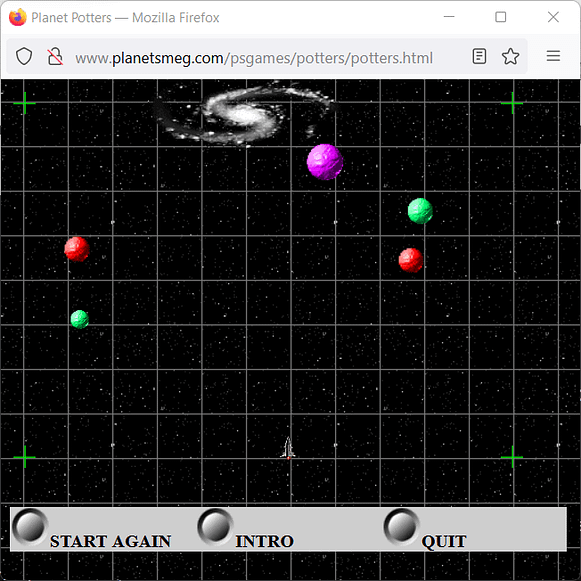This screenshot has width=581, height=581.
Task: Toggle reader view in the address bar
Action: (479, 56)
